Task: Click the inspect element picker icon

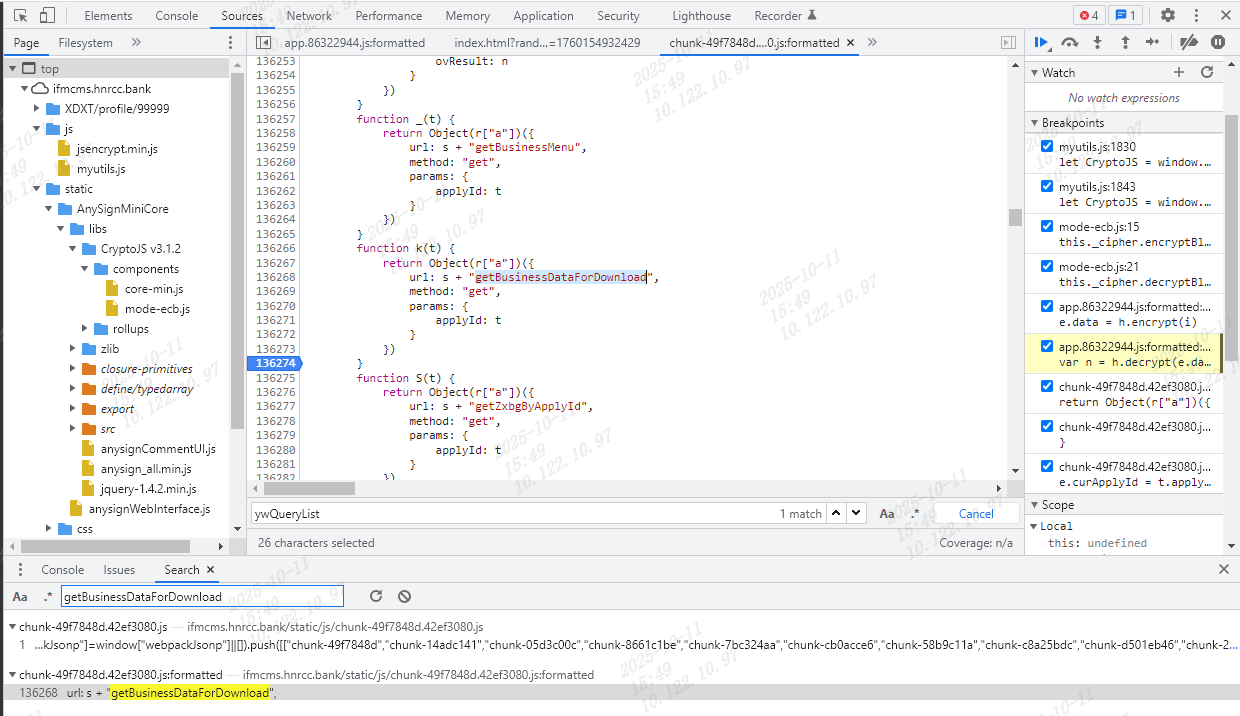Action: 20,16
